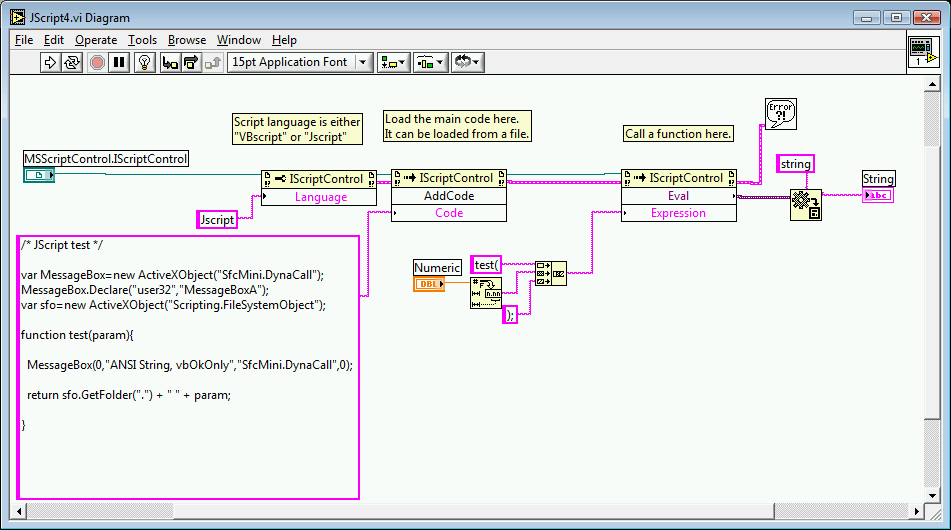Click the Eval method row
The width and height of the screenshot is (951, 530).
coord(679,196)
